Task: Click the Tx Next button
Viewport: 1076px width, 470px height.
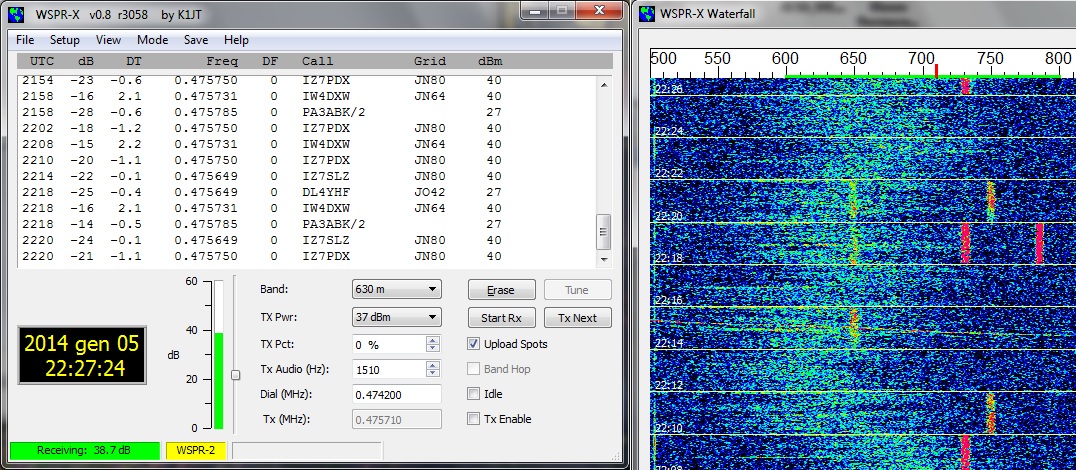Action: click(x=577, y=318)
